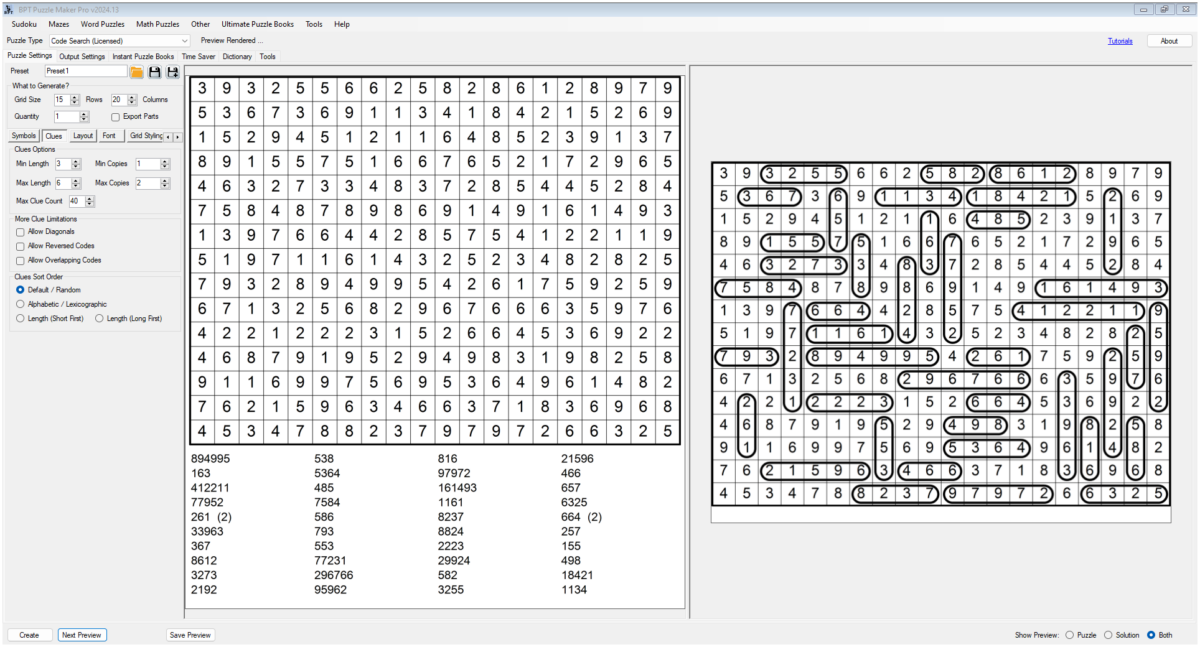The height and width of the screenshot is (647, 1200).
Task: Enable the Export Parts checkbox
Action: tap(116, 116)
